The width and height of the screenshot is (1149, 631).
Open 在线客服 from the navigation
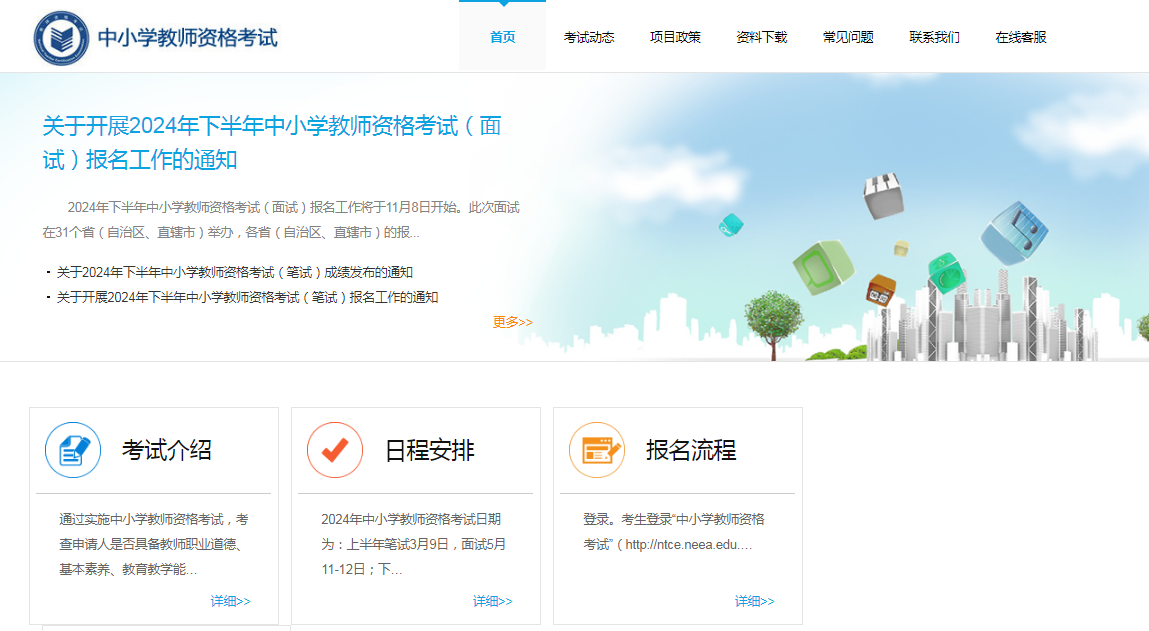1021,37
